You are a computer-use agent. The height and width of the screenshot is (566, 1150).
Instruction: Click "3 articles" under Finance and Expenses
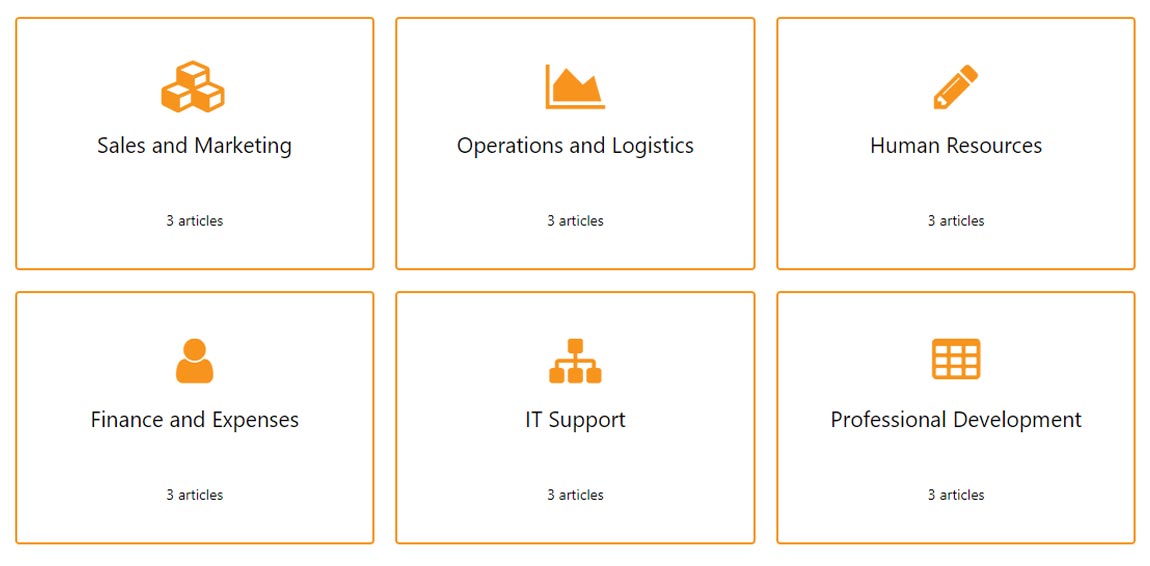click(x=194, y=495)
